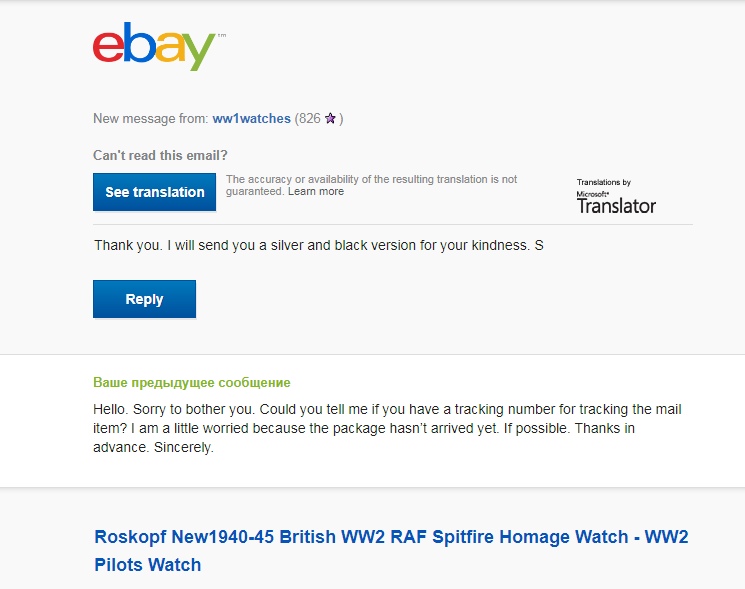The image size is (745, 589).
Task: Click the eBay logo
Action: click(x=154, y=47)
